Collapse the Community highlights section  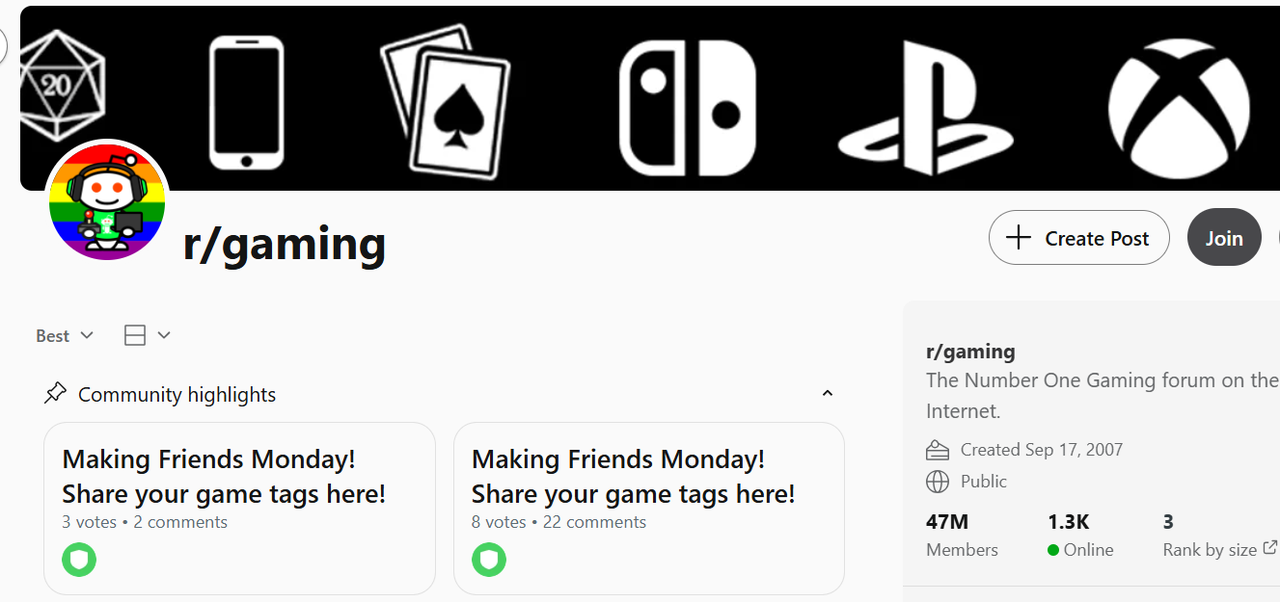click(x=827, y=394)
